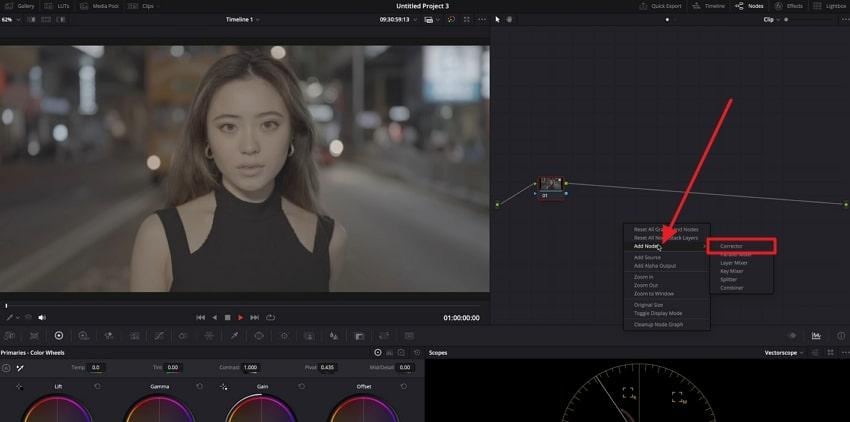Open the Blur palette
Screen dimensions: 850x422
coord(334,336)
